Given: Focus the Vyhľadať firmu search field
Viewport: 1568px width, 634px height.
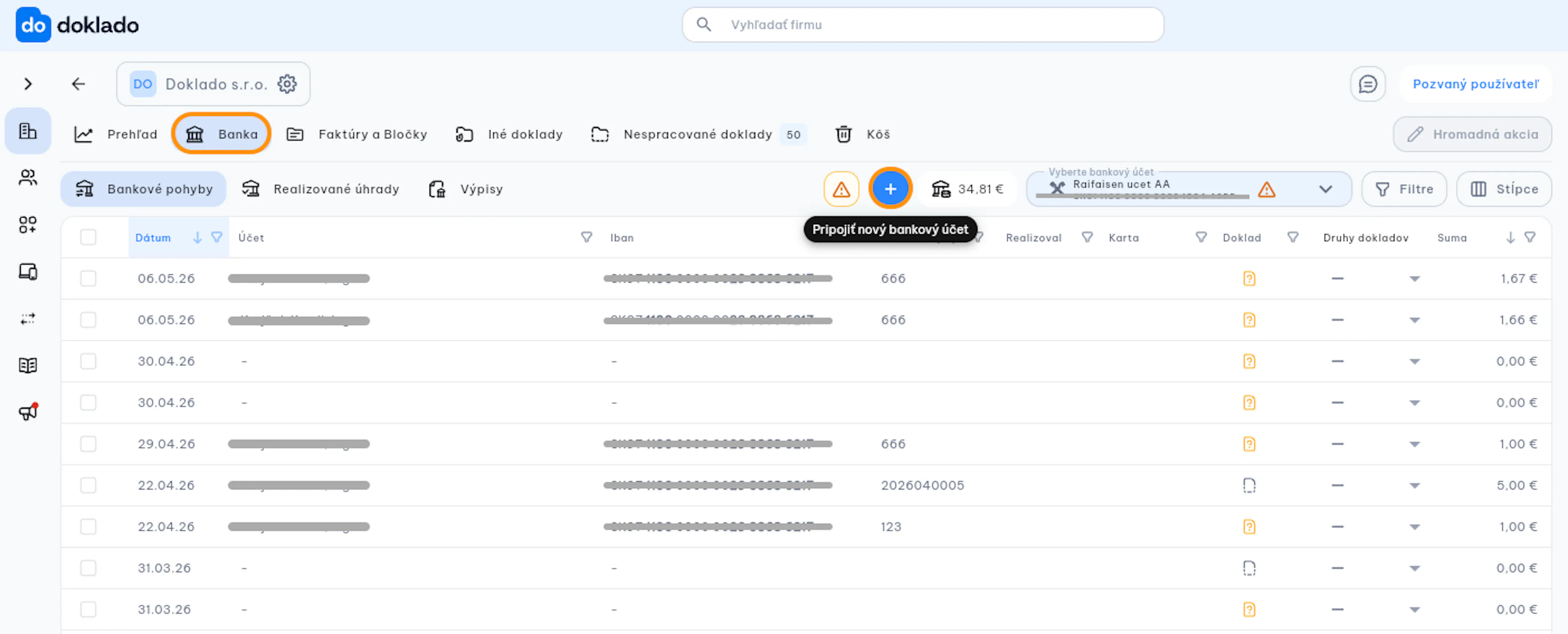Looking at the screenshot, I should pos(923,25).
